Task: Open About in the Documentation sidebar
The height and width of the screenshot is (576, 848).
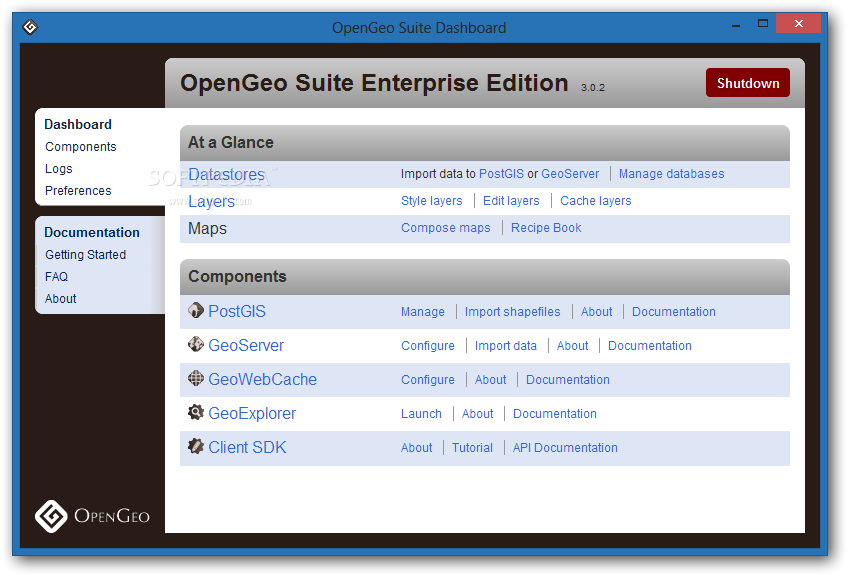Action: (61, 299)
